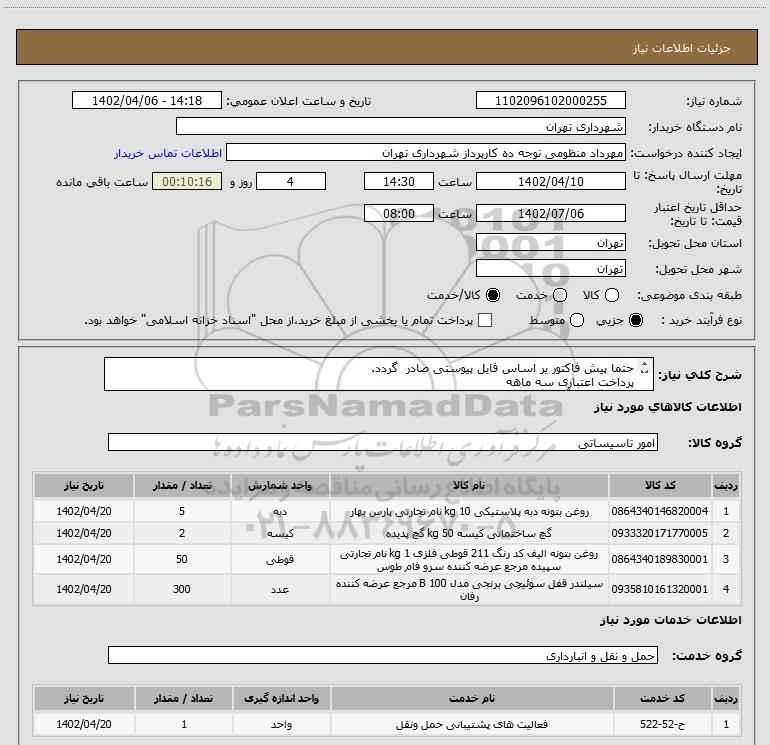Click the سیلندر قفل سوئیچی item name

(x=469, y=590)
